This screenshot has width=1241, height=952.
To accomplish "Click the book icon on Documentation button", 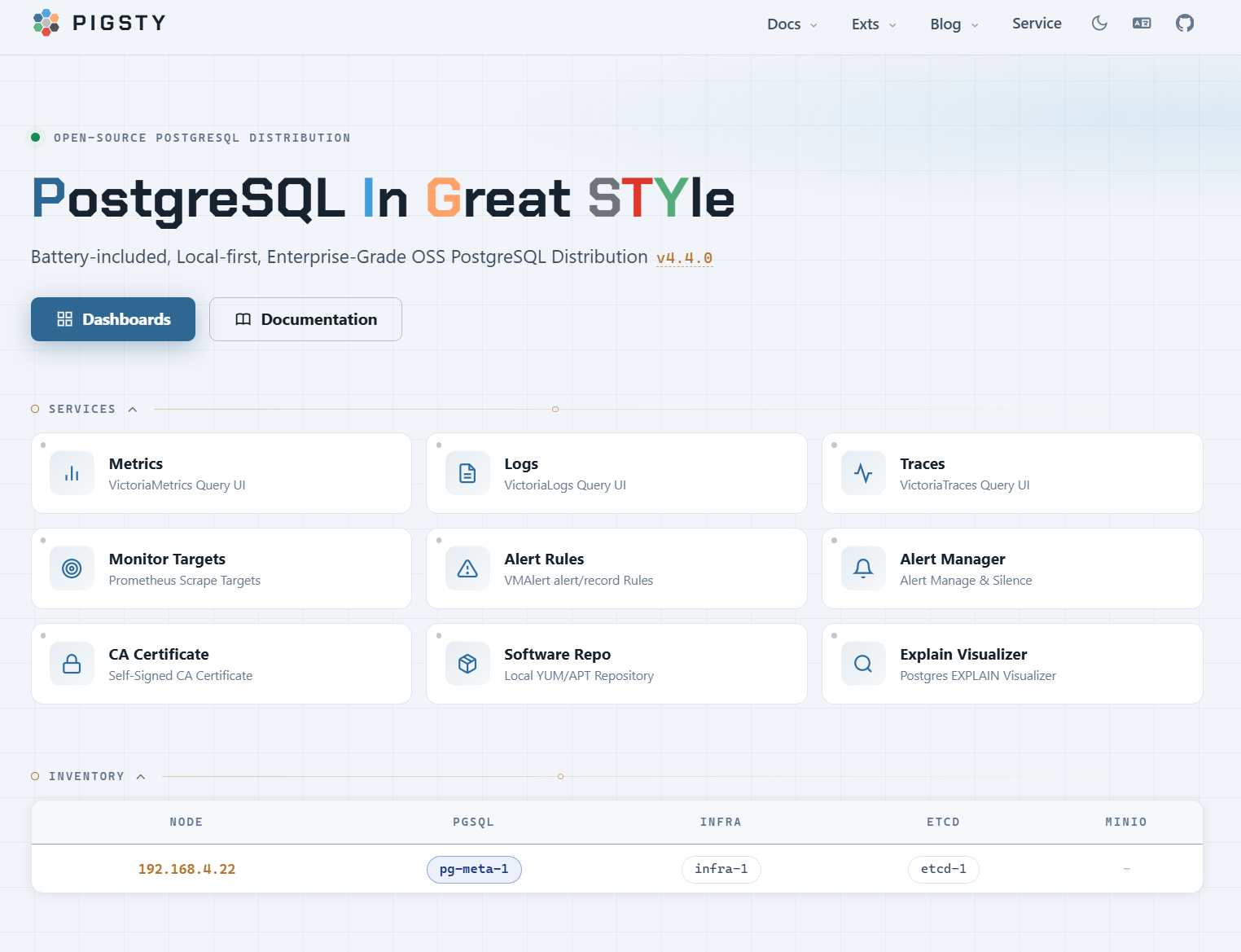I will [243, 319].
